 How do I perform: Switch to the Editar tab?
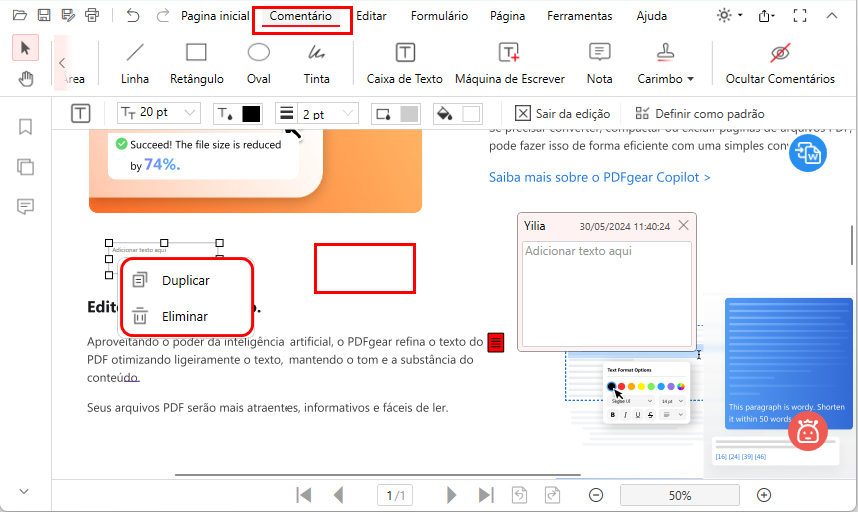click(371, 16)
